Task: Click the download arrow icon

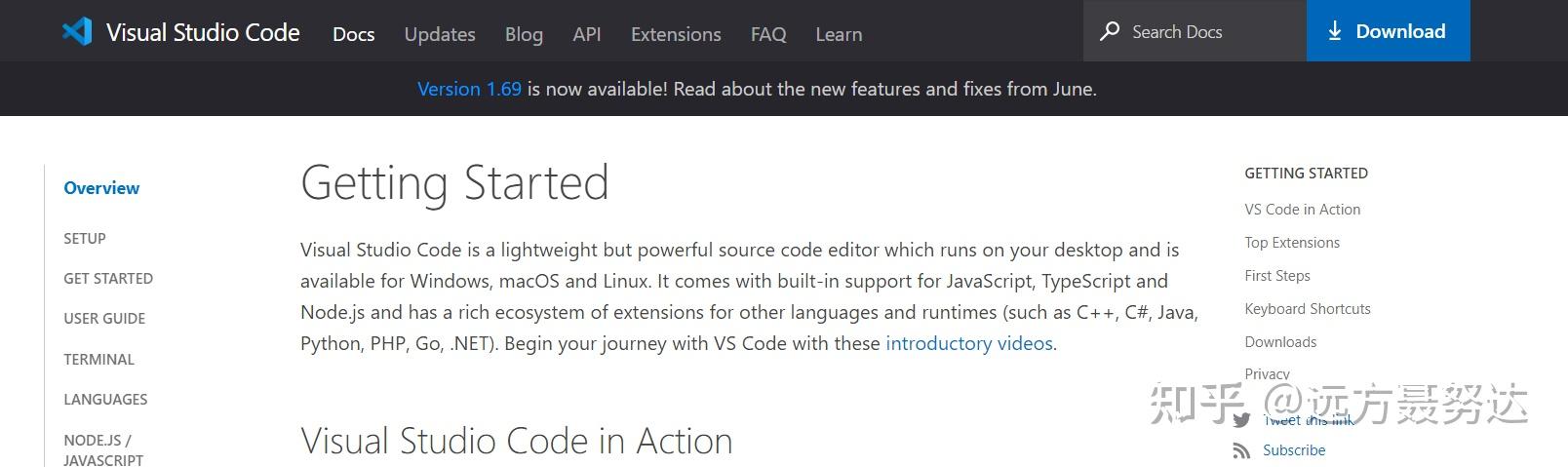Action: [x=1335, y=31]
